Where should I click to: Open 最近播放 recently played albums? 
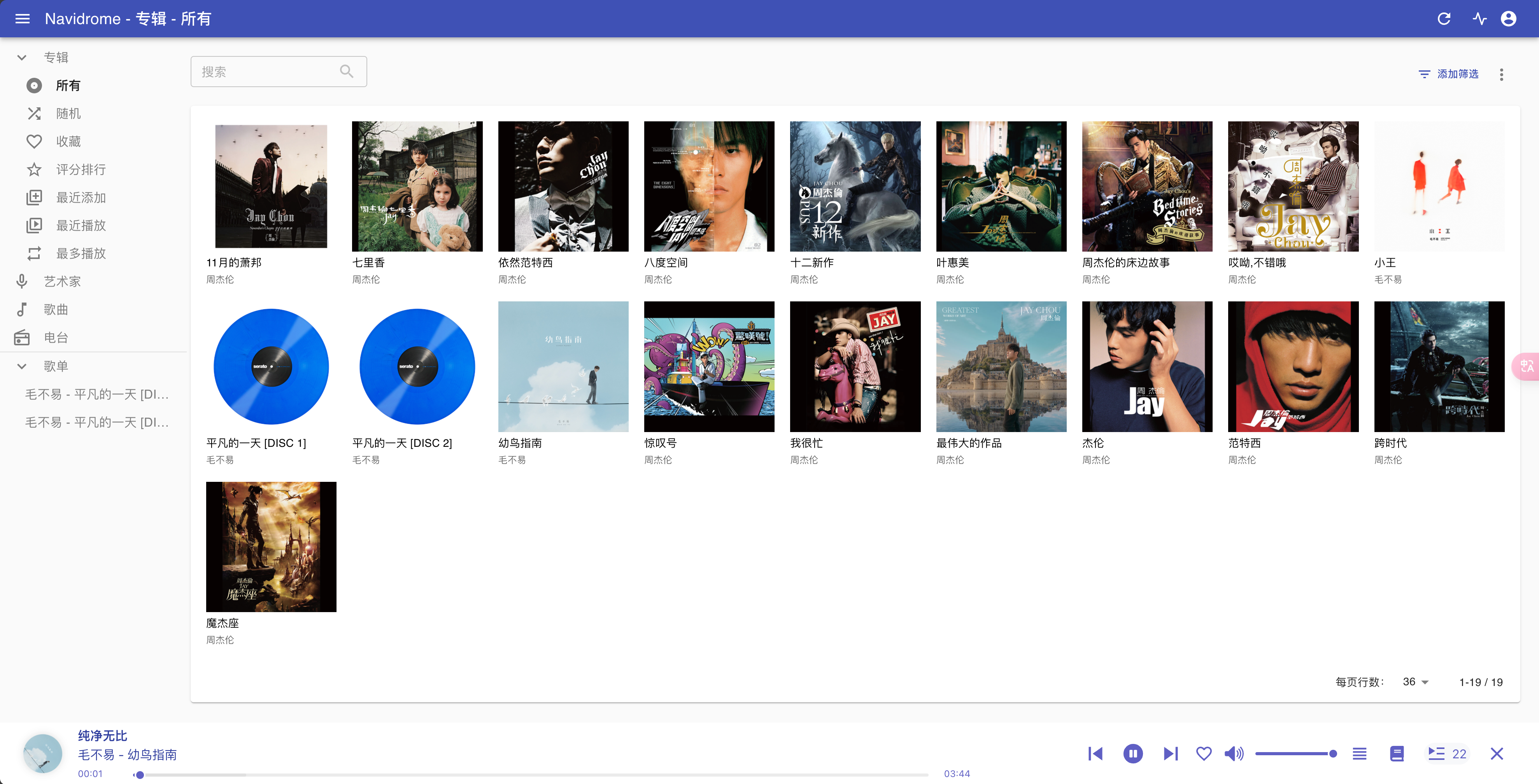[93, 226]
